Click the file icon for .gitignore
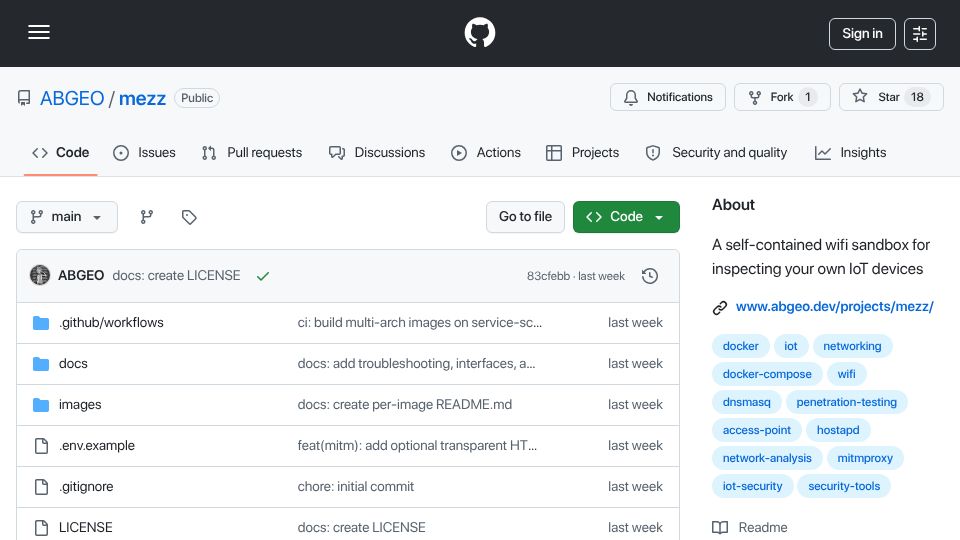 click(x=41, y=487)
